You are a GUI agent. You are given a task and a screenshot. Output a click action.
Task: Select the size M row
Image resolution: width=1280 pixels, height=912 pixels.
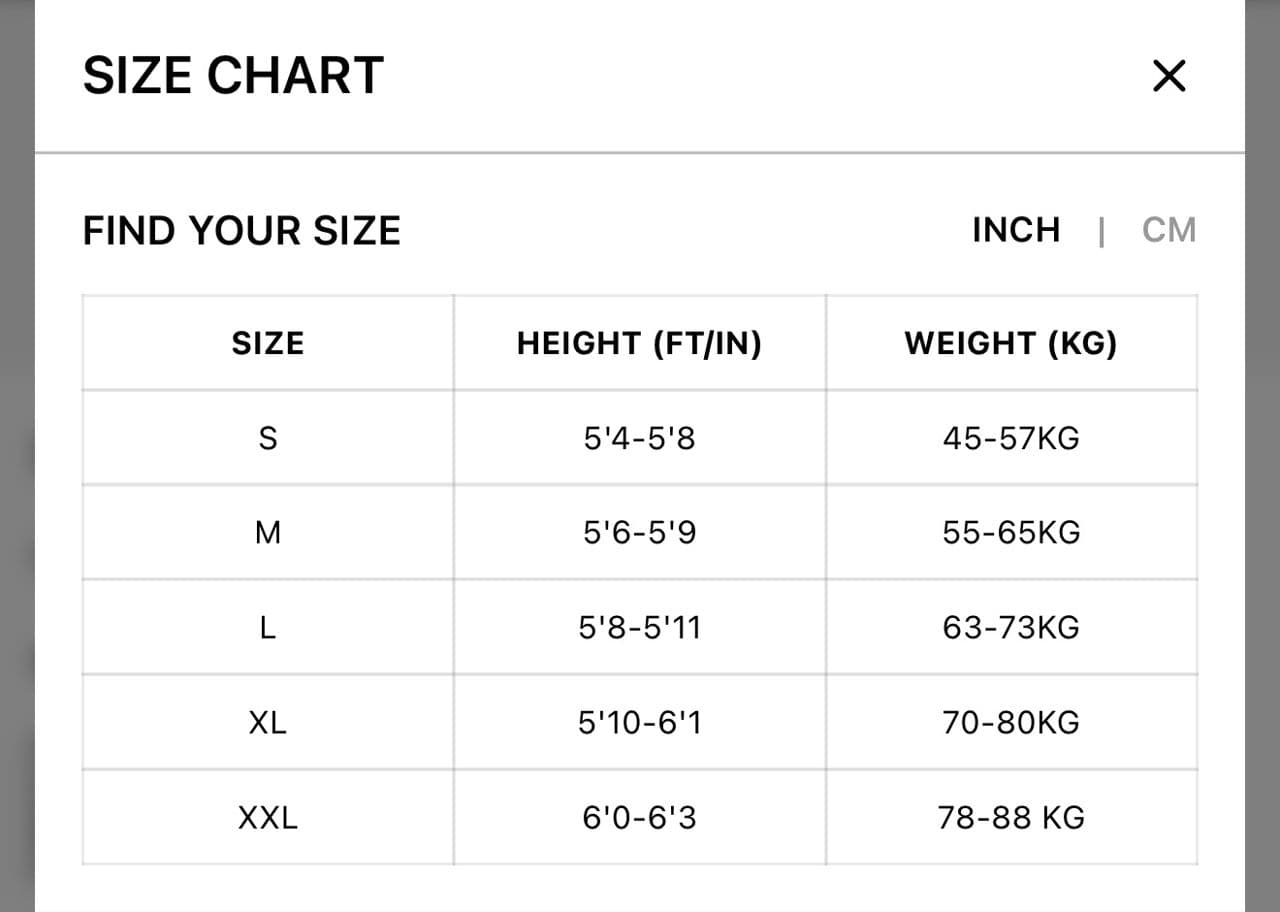267,532
